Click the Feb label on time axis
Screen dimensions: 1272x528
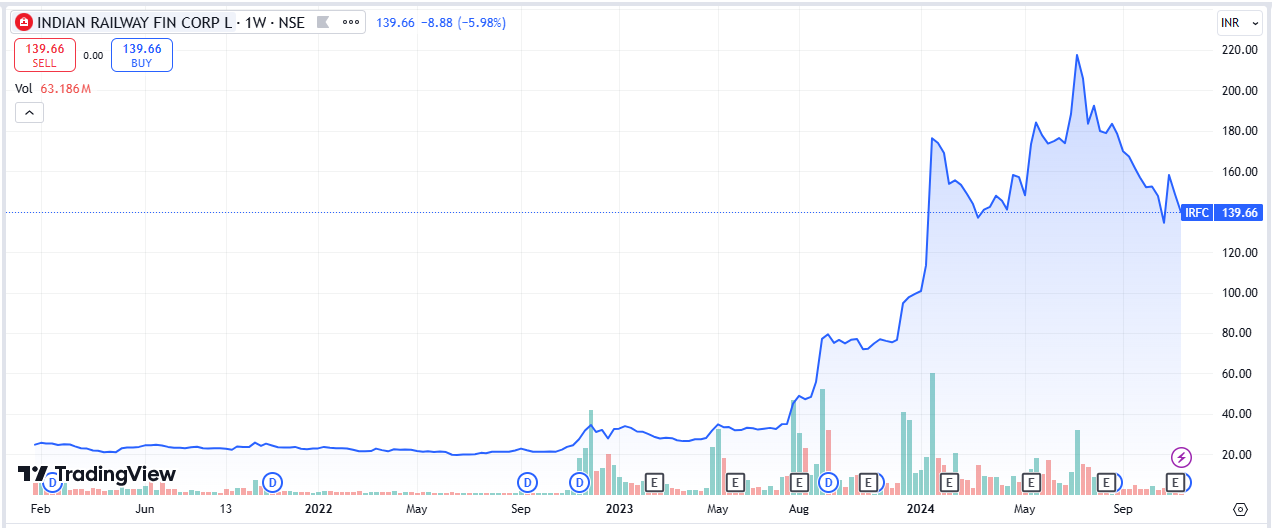40,509
